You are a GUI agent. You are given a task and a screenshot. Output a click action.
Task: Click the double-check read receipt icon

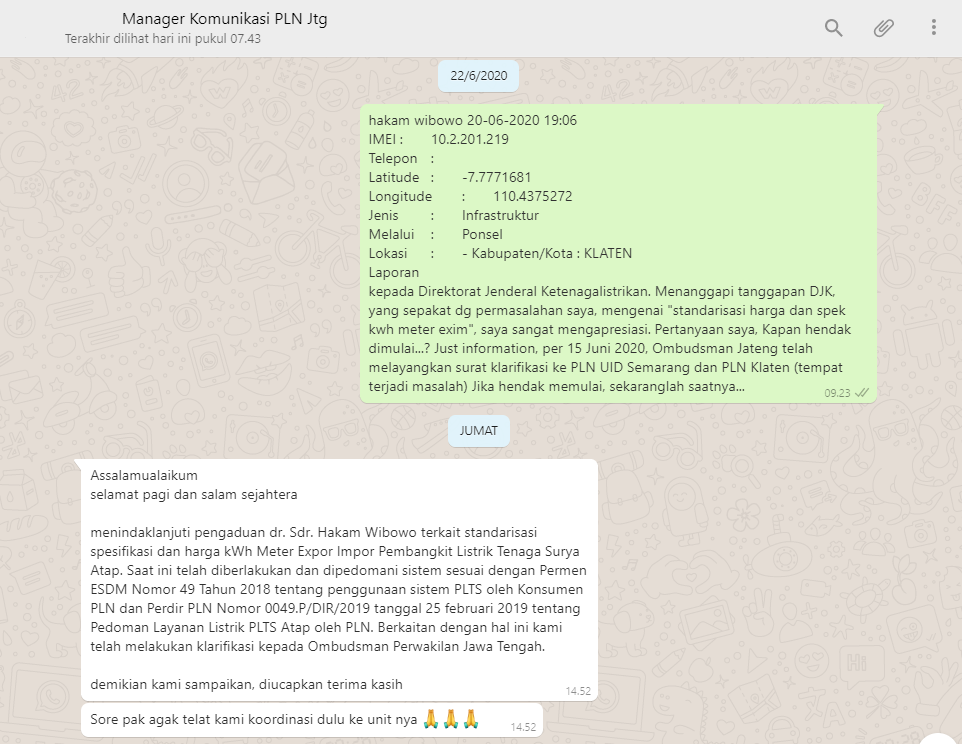[862, 393]
